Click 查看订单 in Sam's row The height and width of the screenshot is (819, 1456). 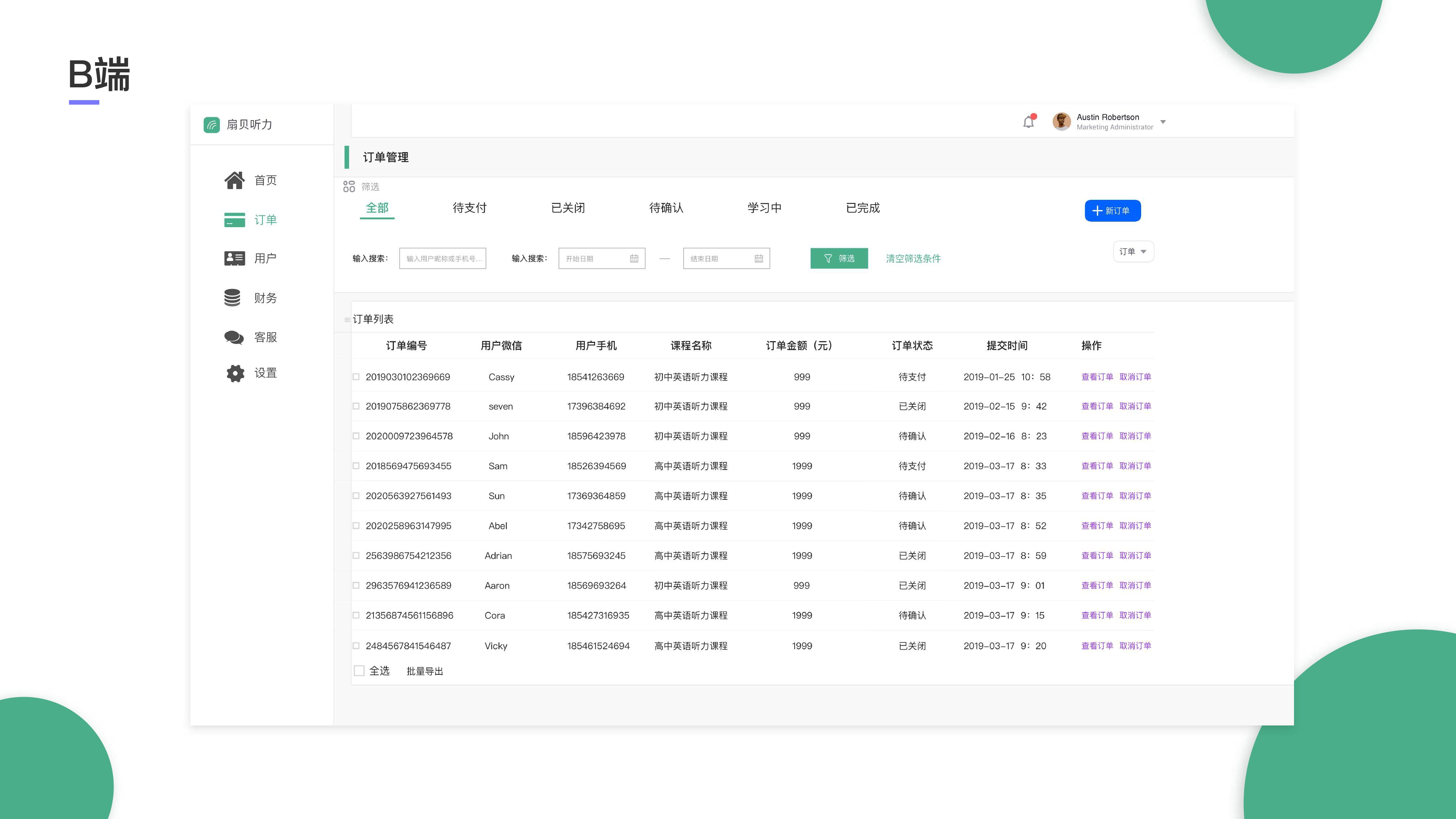(x=1097, y=466)
